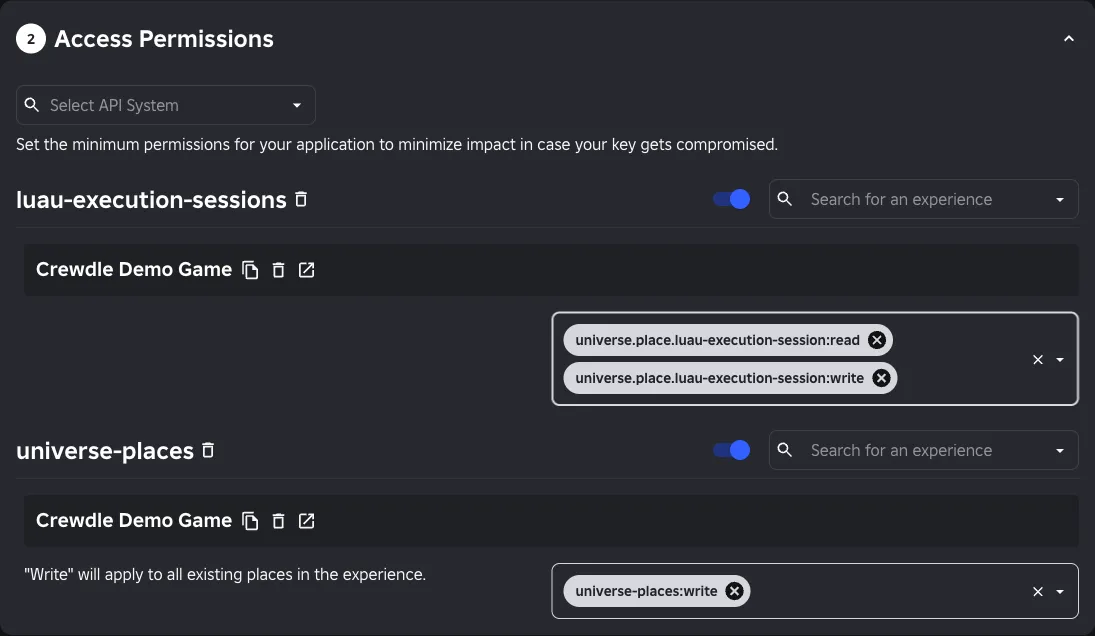Delete Crewdle Demo Game from luau-execution-sessions

278,270
